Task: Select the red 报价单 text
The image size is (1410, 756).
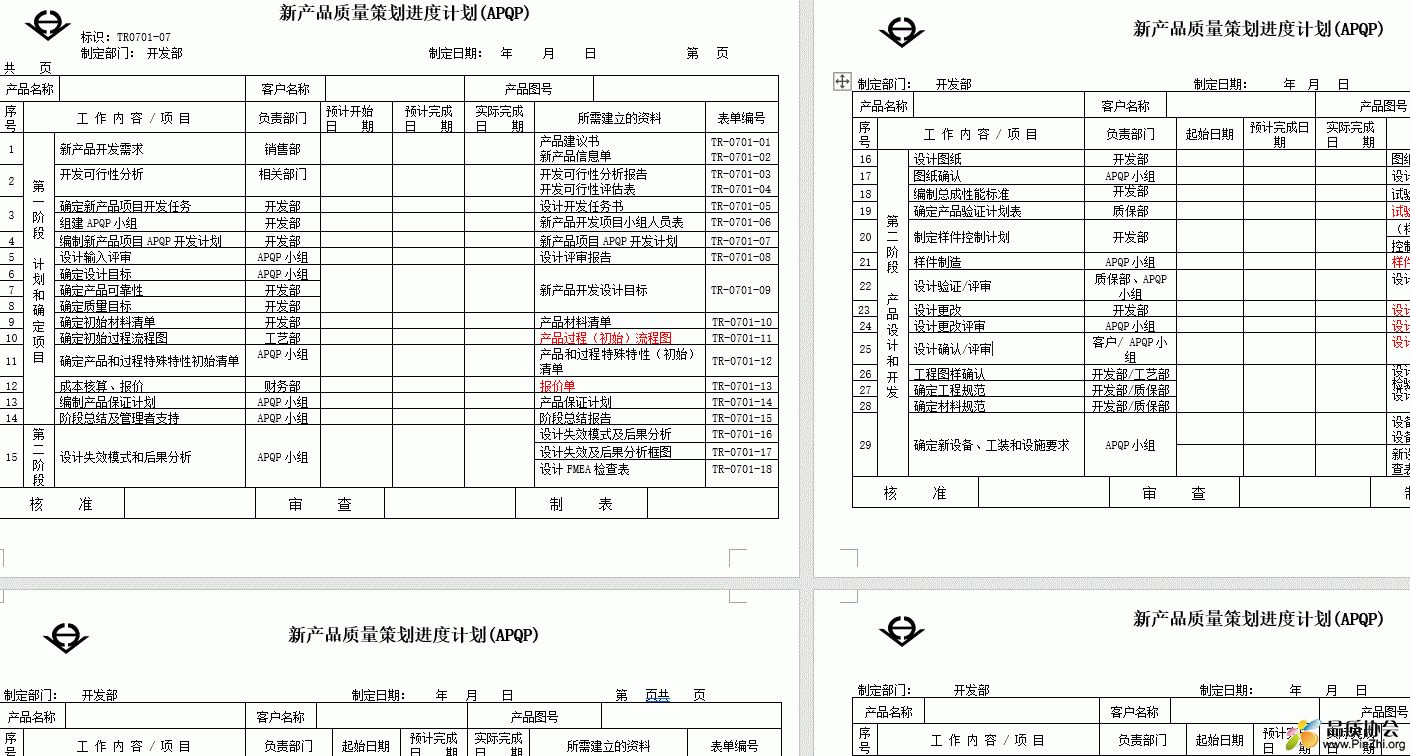Action: [x=557, y=386]
